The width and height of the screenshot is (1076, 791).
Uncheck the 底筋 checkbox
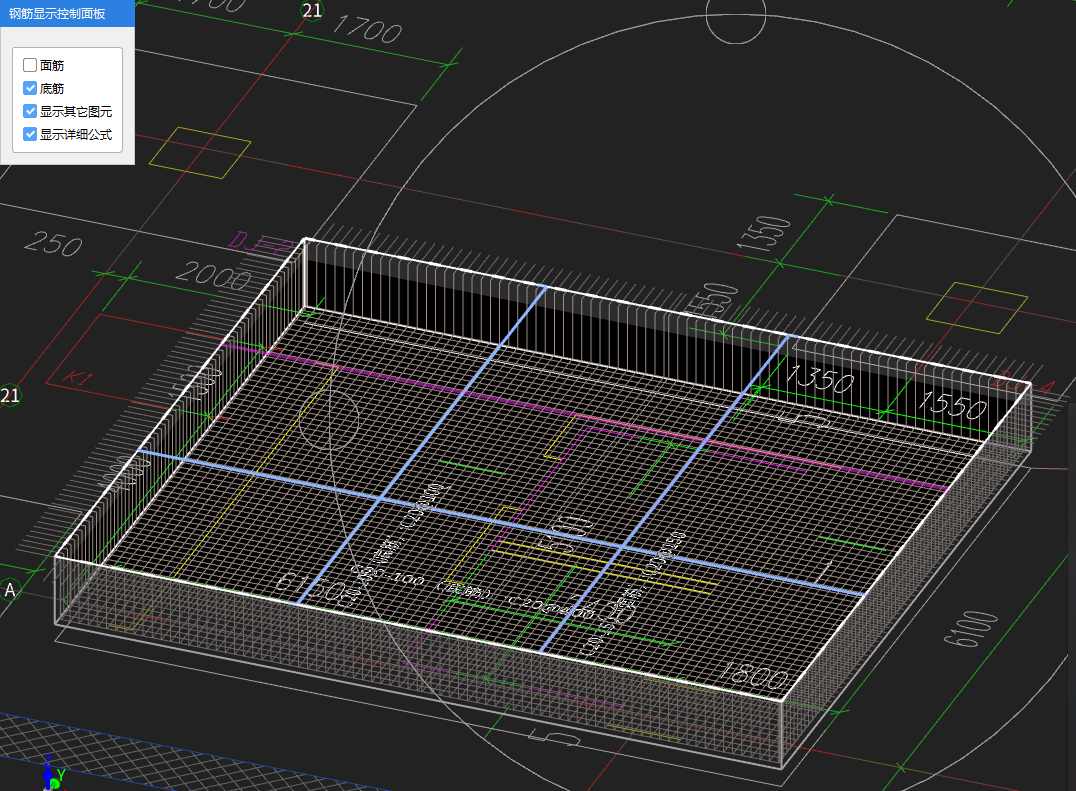[x=30, y=88]
